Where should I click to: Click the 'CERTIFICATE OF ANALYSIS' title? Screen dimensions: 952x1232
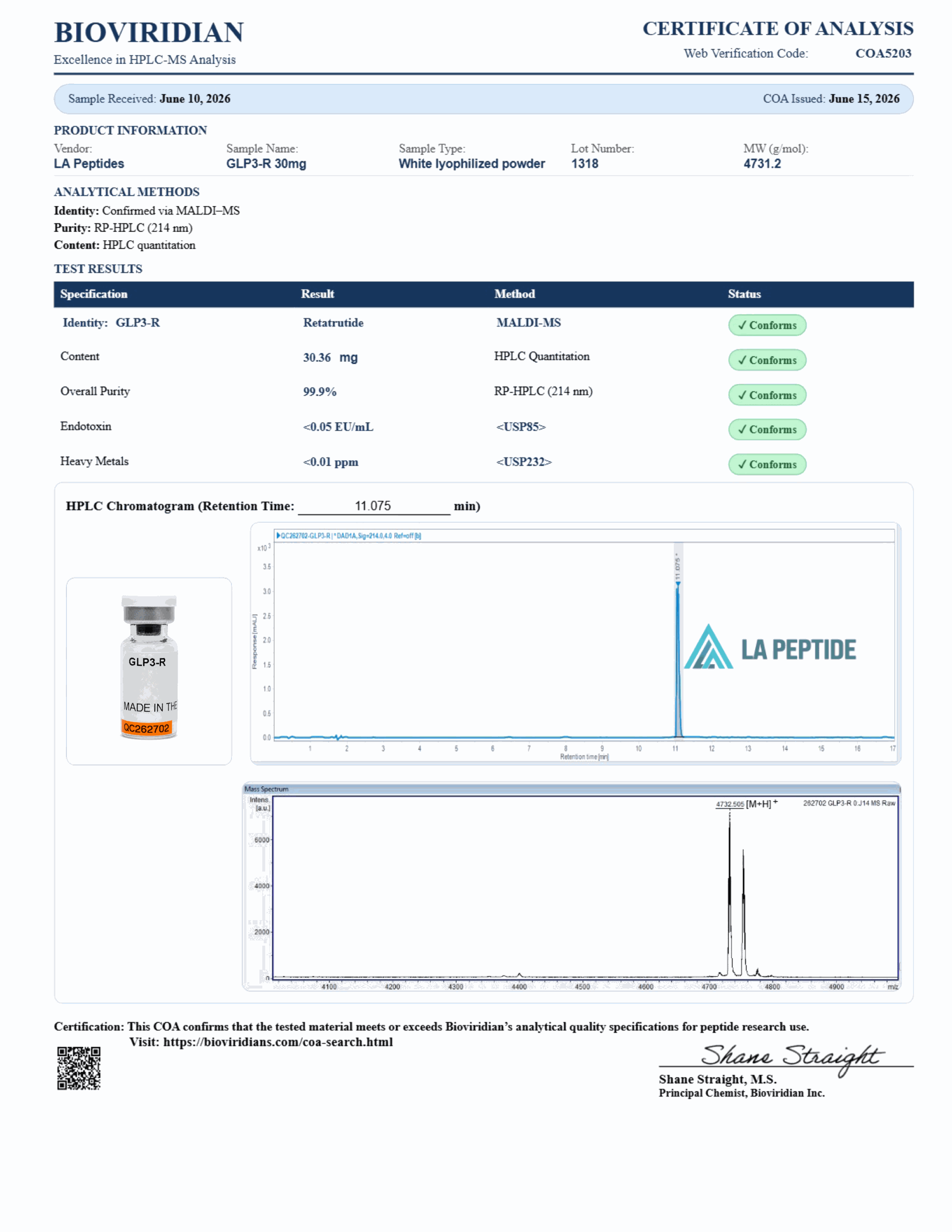tap(778, 29)
